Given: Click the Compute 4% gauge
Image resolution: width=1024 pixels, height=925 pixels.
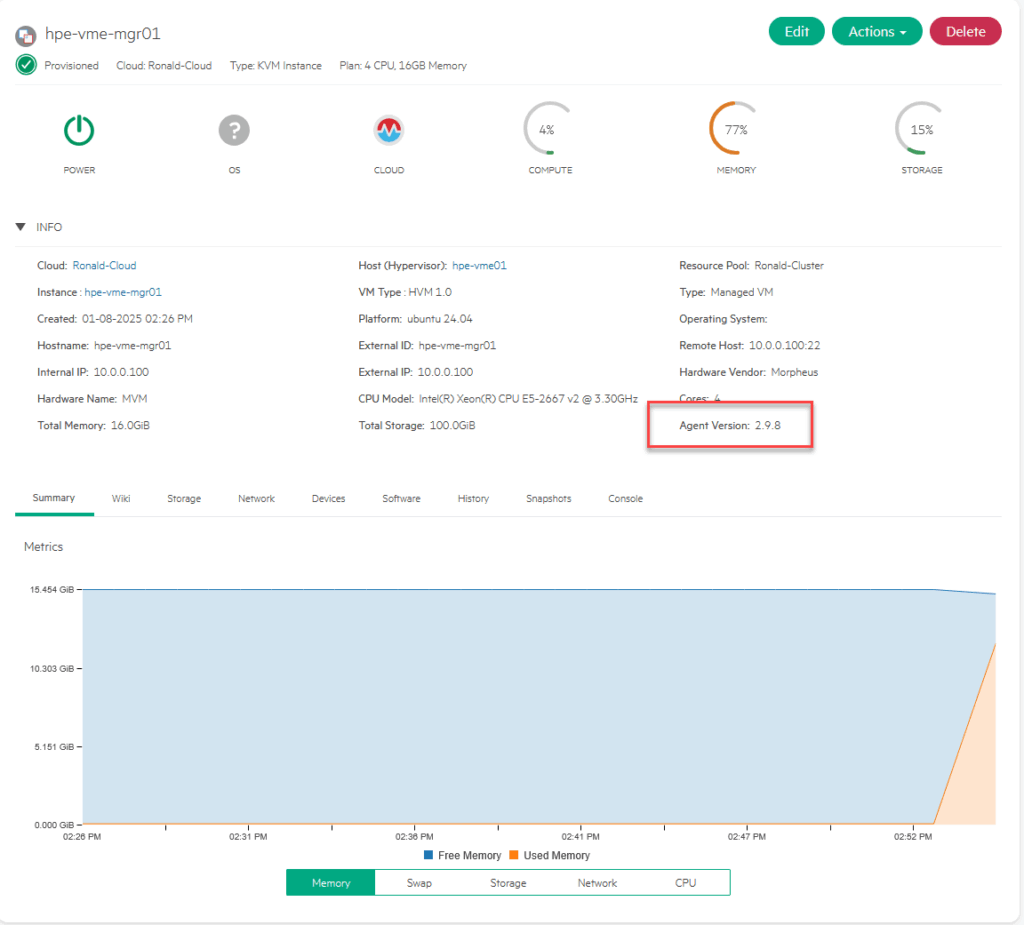Looking at the screenshot, I should point(548,130).
